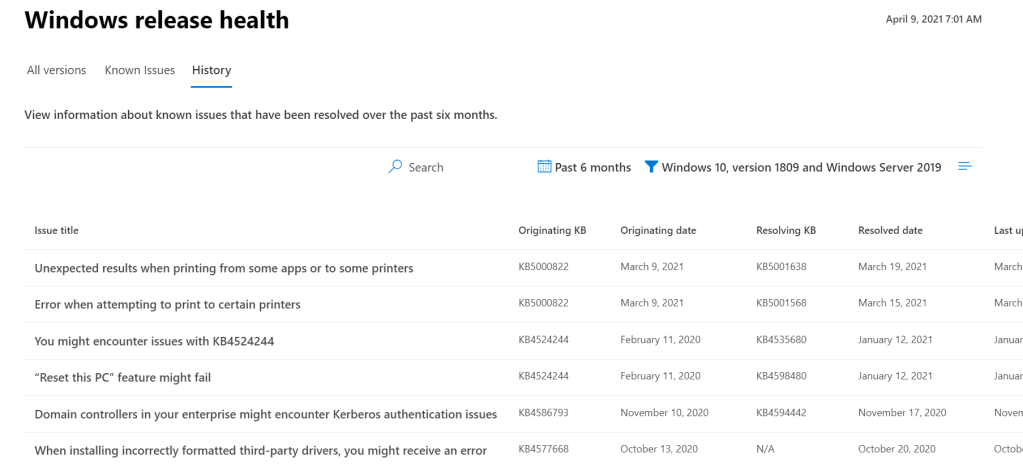Screen dimensions: 1023x466
Task: Open the Windows 10 version 1809 filter dropdown
Action: 800,167
